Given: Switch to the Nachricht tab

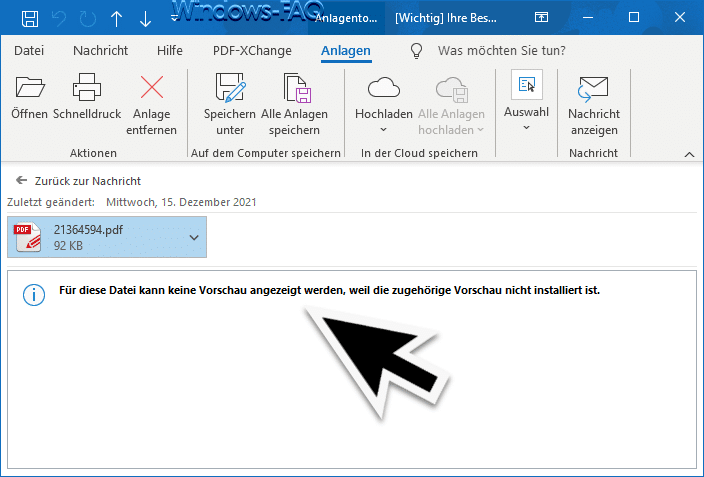Looking at the screenshot, I should pyautogui.click(x=100, y=50).
